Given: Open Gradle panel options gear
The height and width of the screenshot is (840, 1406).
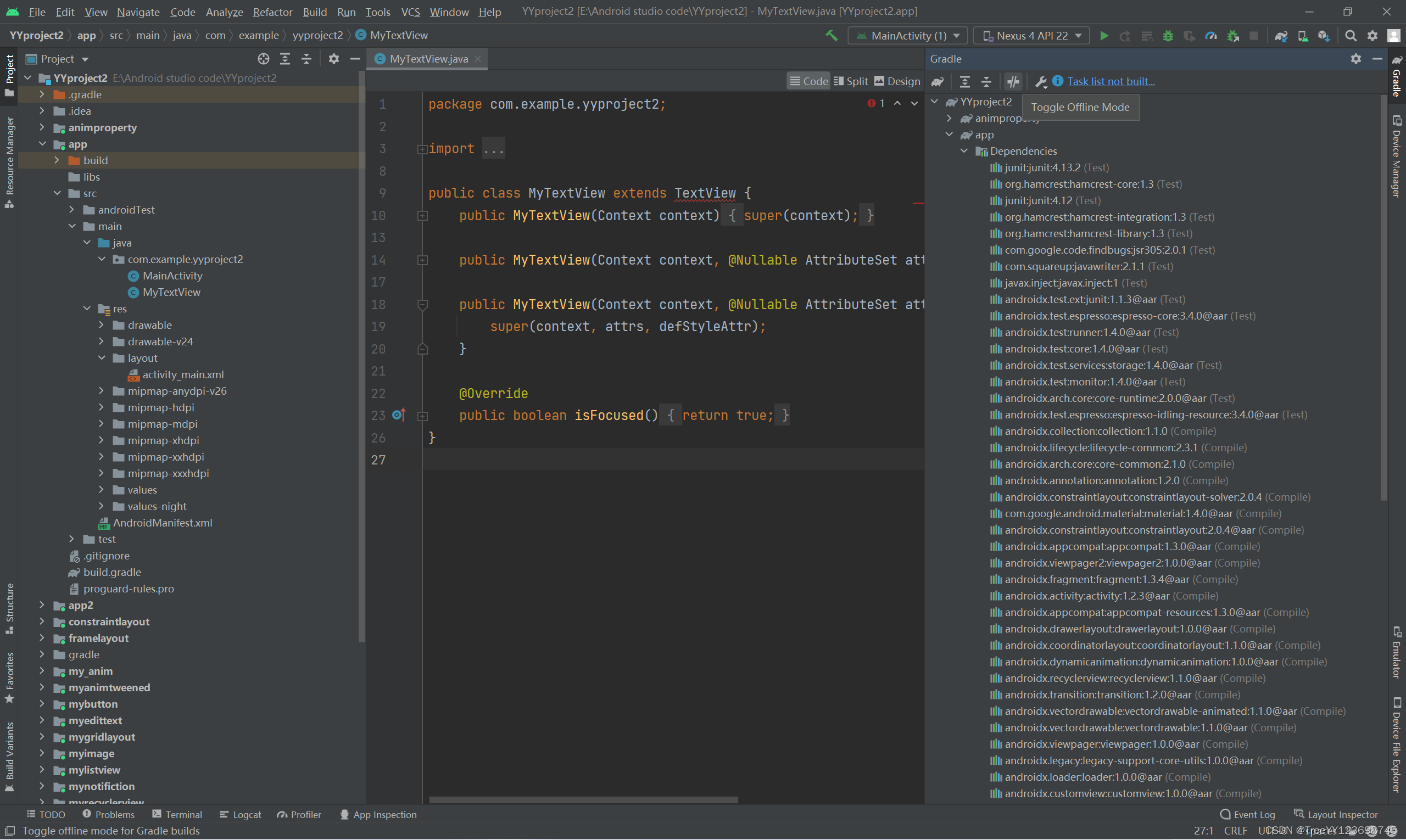Looking at the screenshot, I should [x=1355, y=59].
